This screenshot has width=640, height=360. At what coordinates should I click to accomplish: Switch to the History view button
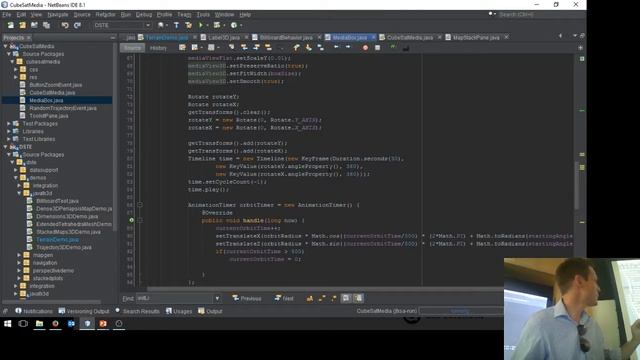[x=158, y=48]
